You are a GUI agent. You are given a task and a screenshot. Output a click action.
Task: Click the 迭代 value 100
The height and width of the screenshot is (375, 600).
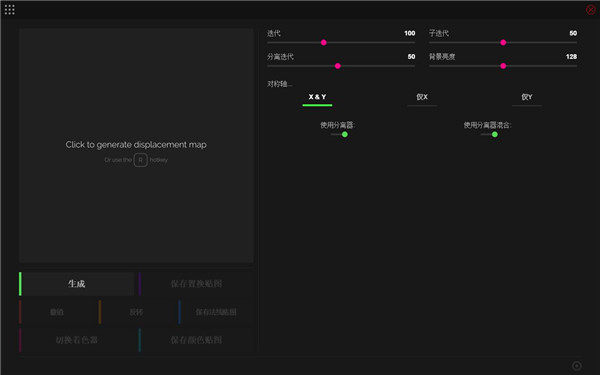[x=409, y=33]
